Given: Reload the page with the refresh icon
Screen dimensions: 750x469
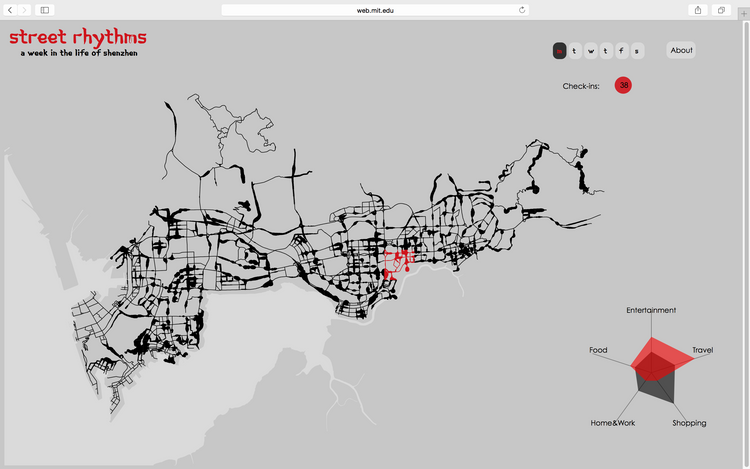Looking at the screenshot, I should (522, 10).
